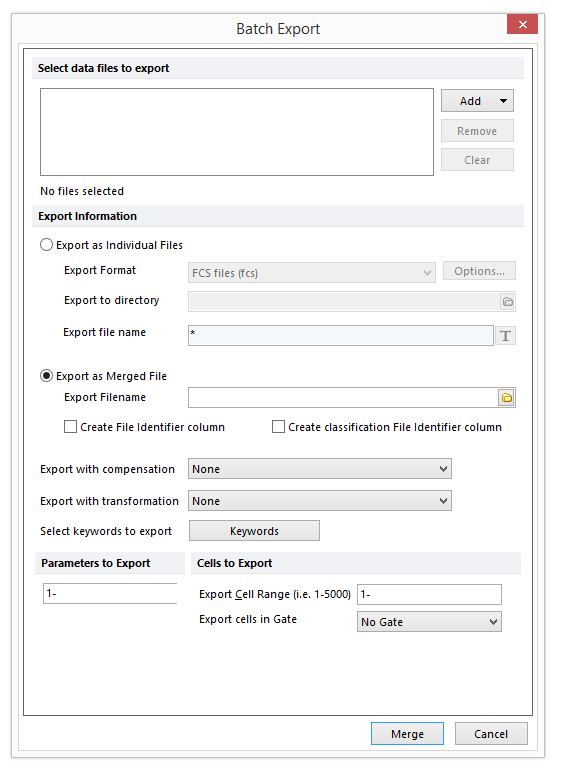Click the Remove button
This screenshot has width=561, height=773.
point(477,131)
